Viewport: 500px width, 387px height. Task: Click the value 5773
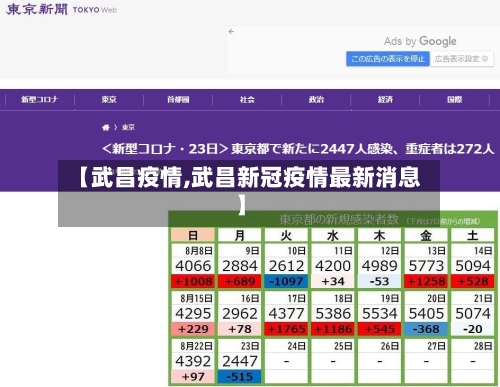point(426,266)
